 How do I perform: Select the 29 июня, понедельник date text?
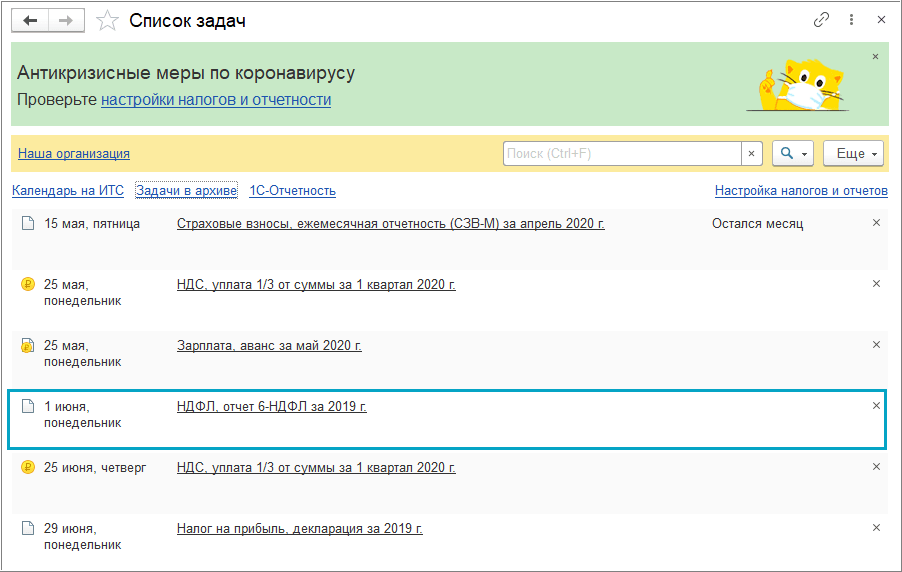point(82,537)
